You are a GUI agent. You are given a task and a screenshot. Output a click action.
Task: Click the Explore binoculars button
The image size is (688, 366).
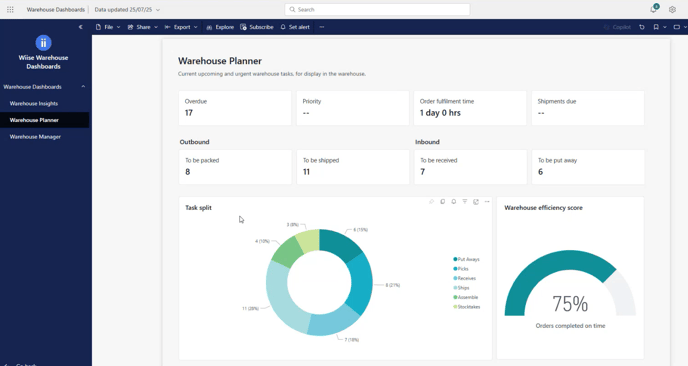pos(220,27)
